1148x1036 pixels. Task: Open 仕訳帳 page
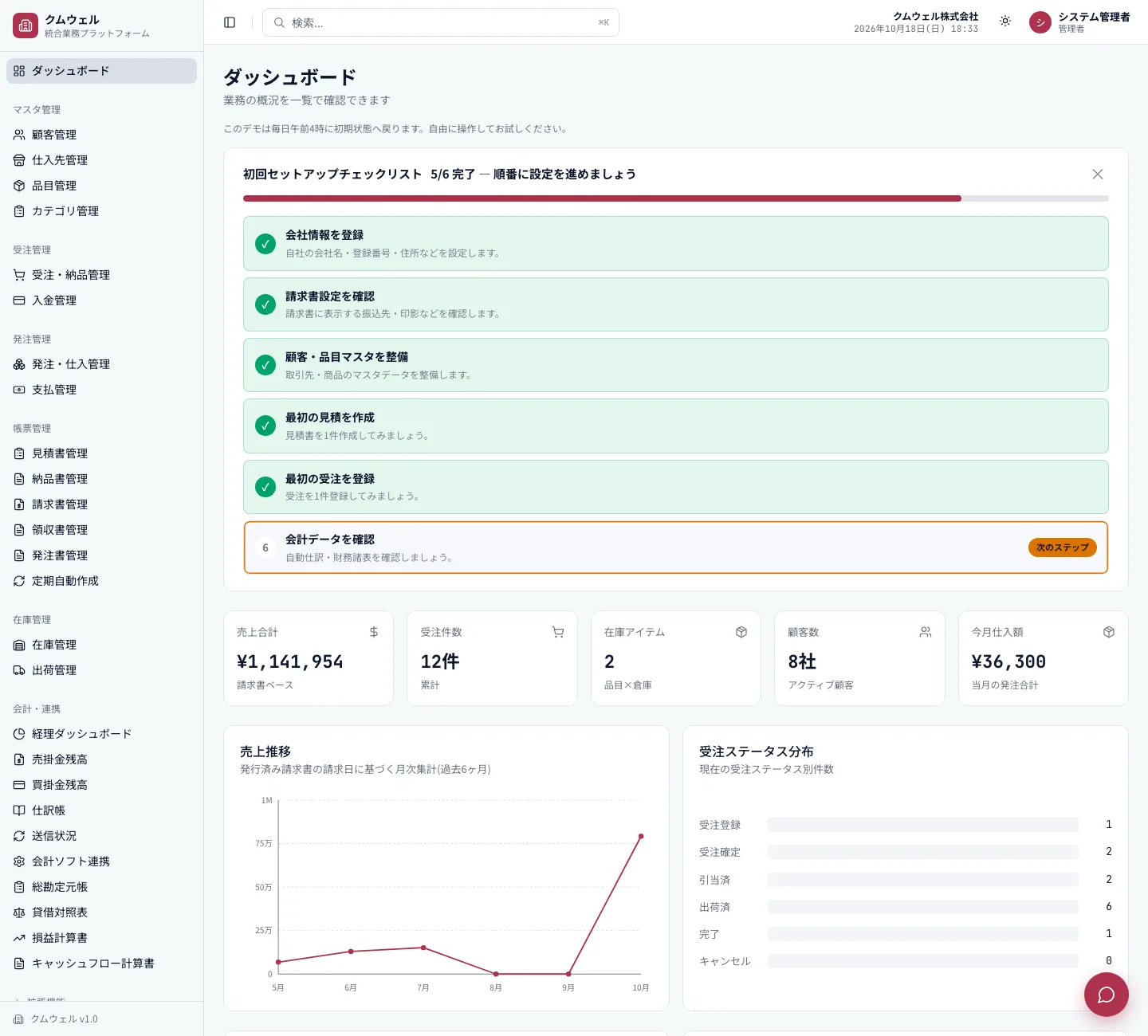[101, 810]
